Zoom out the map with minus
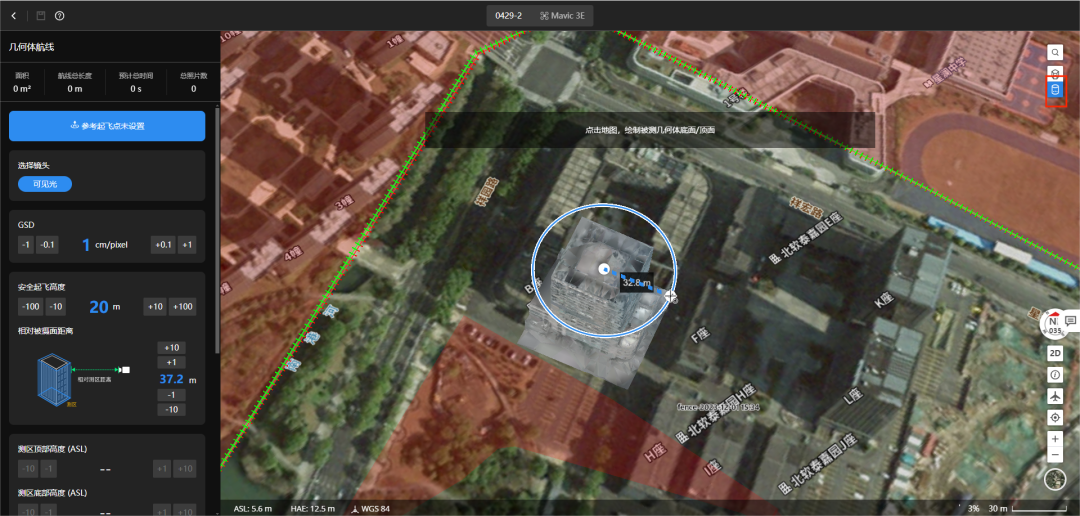1080x516 pixels. coord(1055,455)
